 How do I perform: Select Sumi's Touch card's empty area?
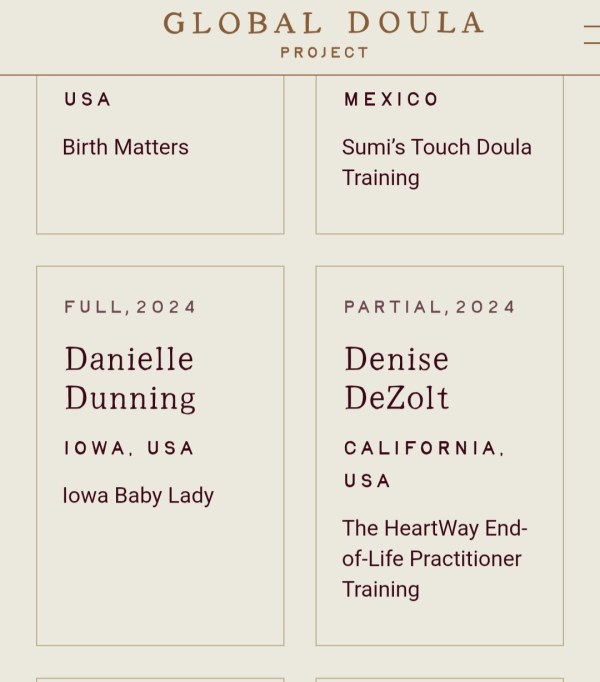[x=439, y=213]
